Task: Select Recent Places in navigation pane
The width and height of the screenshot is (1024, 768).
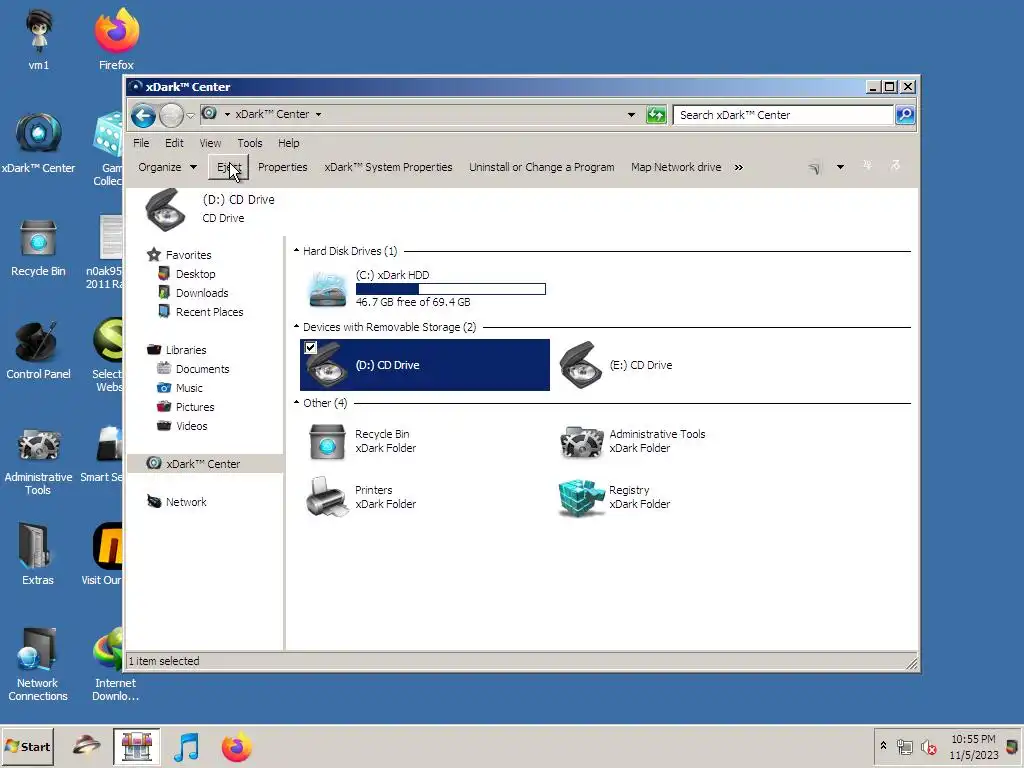Action: click(x=209, y=312)
